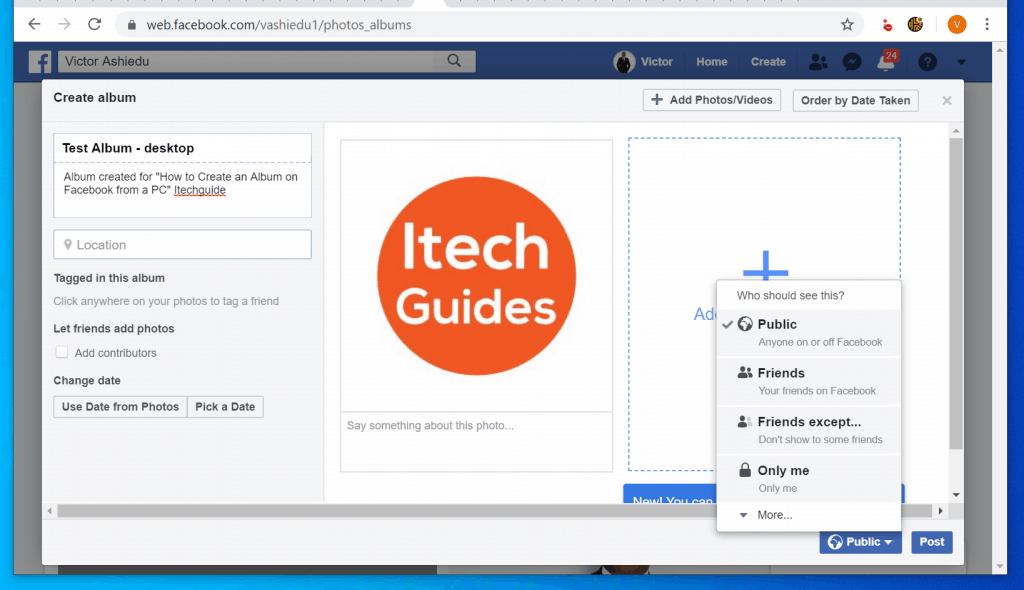1024x590 pixels.
Task: Tick the Add contributors checkbox
Action: click(61, 352)
